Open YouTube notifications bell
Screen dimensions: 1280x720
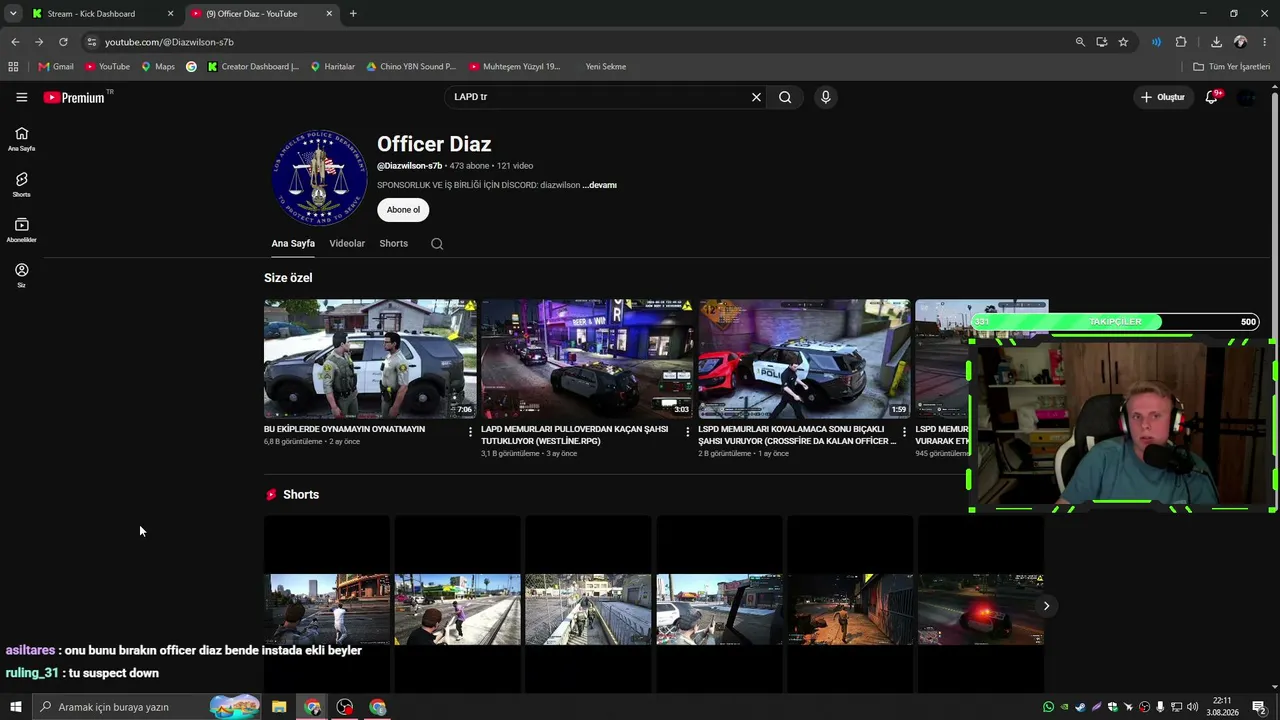[1211, 97]
